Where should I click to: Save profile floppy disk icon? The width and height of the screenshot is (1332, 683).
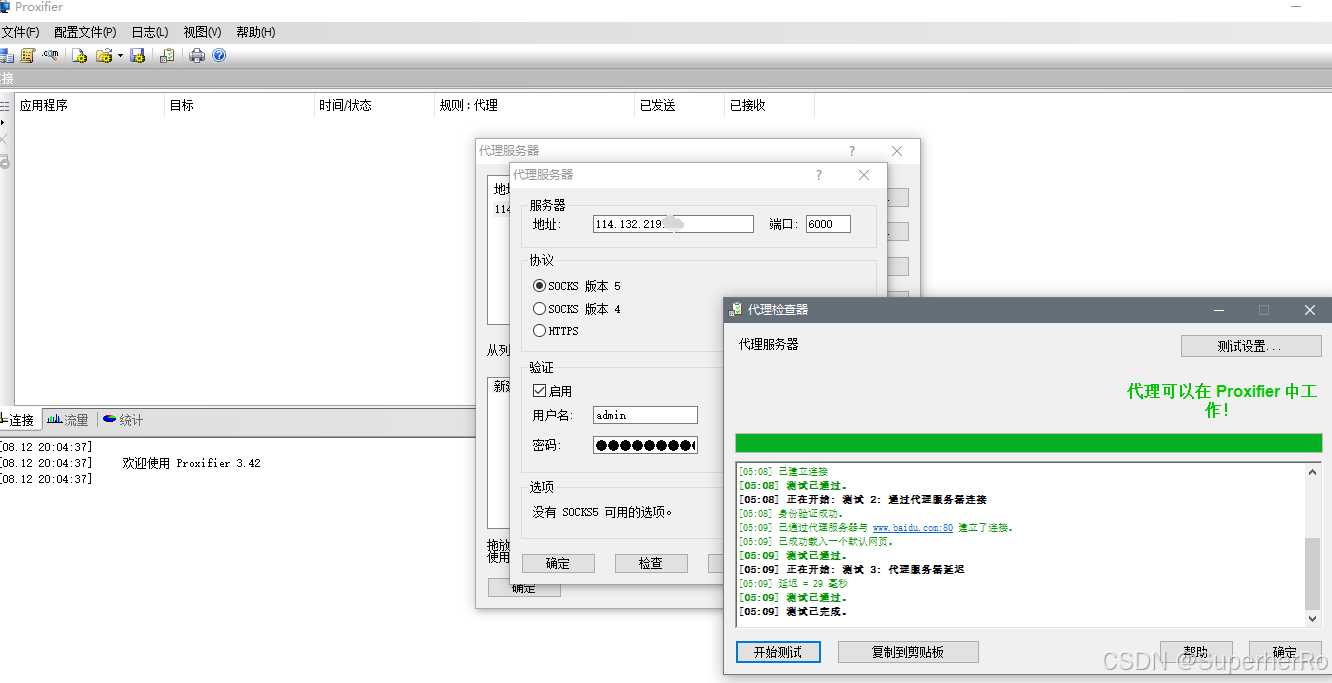pyautogui.click(x=138, y=56)
